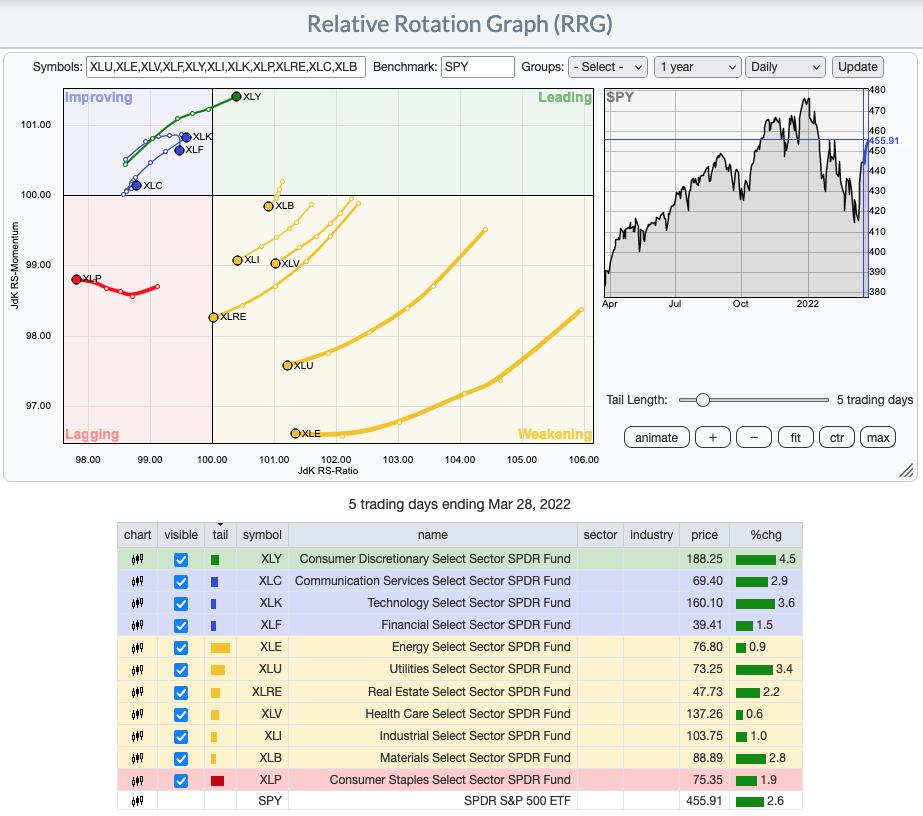Image resolution: width=923 pixels, height=816 pixels.
Task: Open chart icon for XLY row
Action: [137, 559]
